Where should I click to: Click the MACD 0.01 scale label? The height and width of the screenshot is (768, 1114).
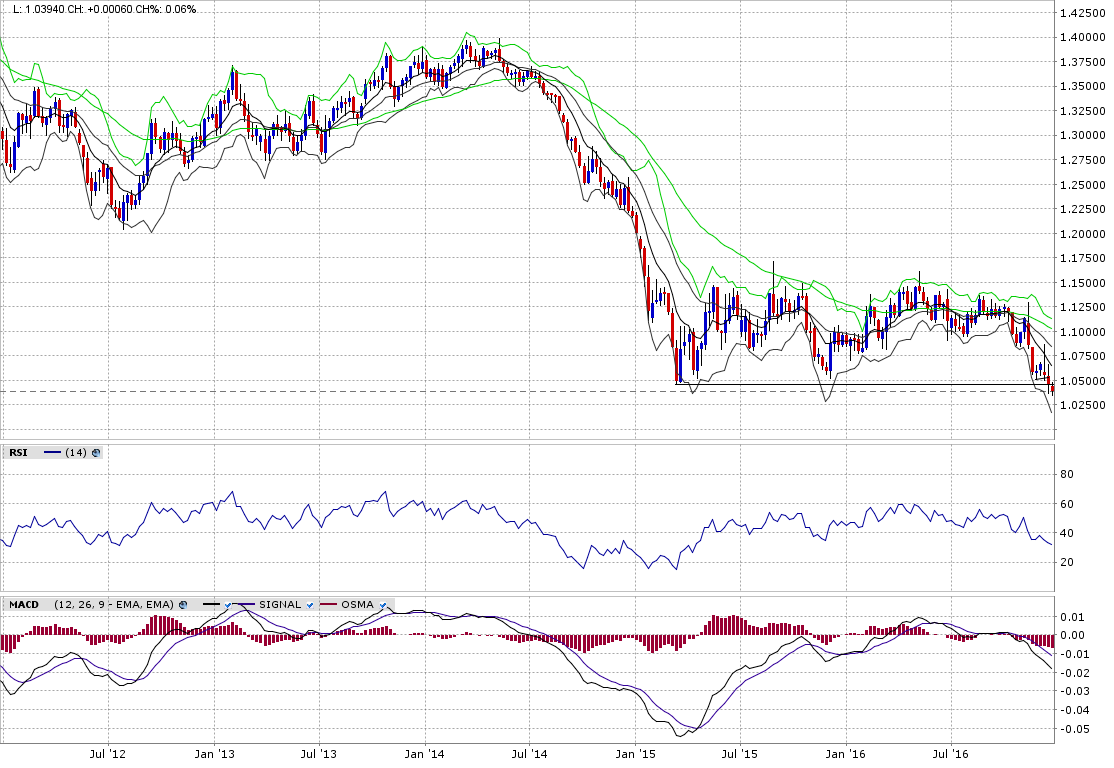point(1073,617)
